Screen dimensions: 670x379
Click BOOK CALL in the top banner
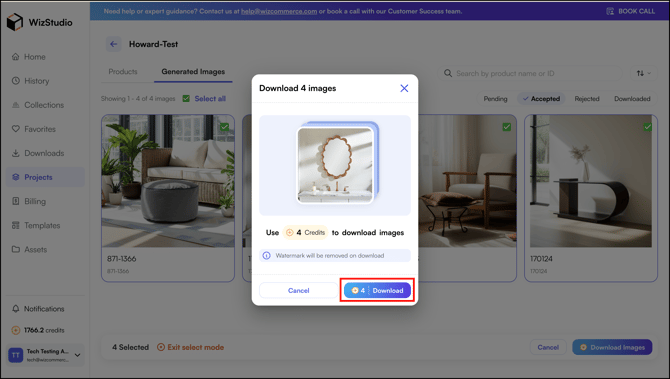631,11
